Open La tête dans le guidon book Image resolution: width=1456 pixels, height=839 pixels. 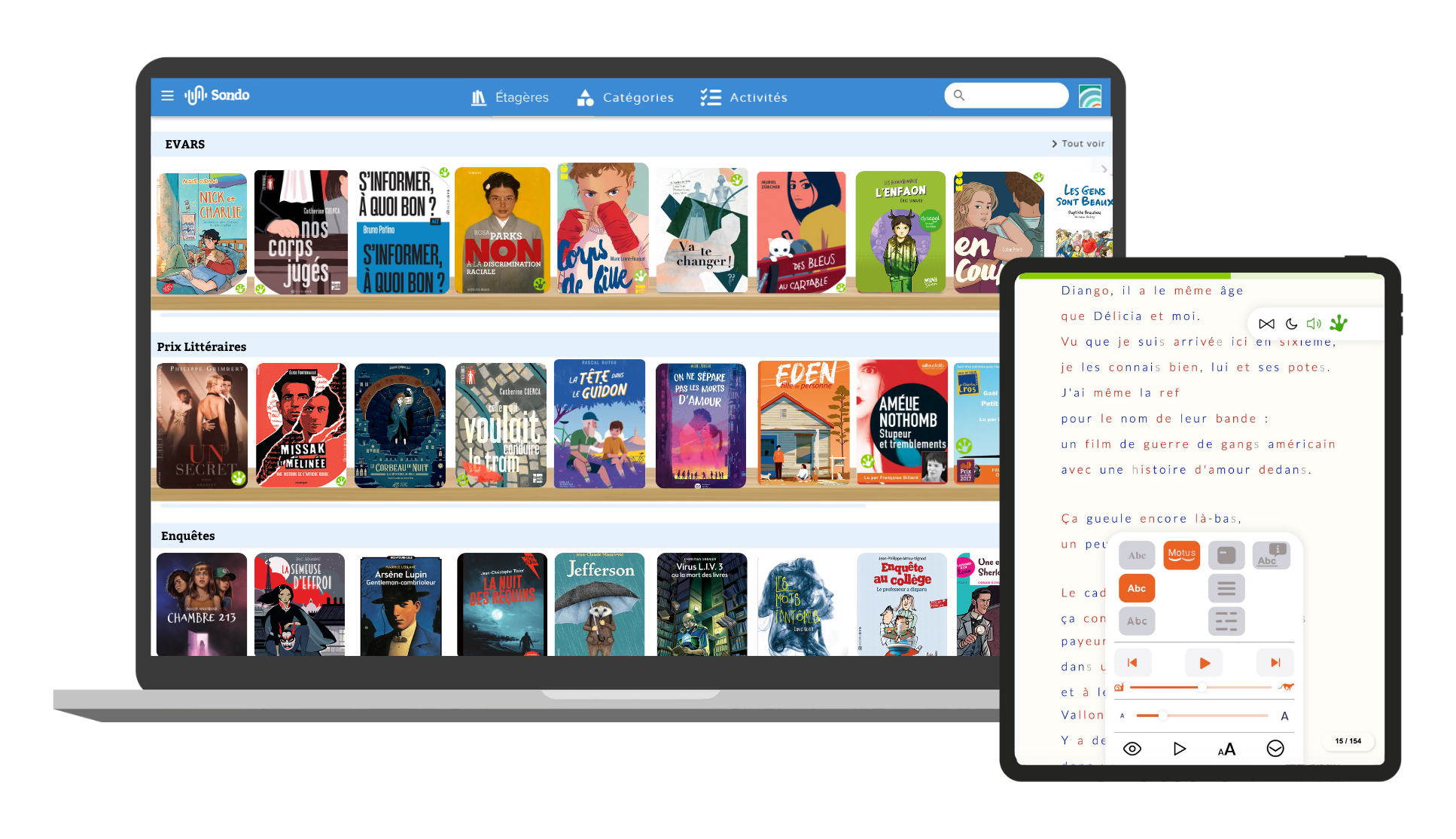599,424
